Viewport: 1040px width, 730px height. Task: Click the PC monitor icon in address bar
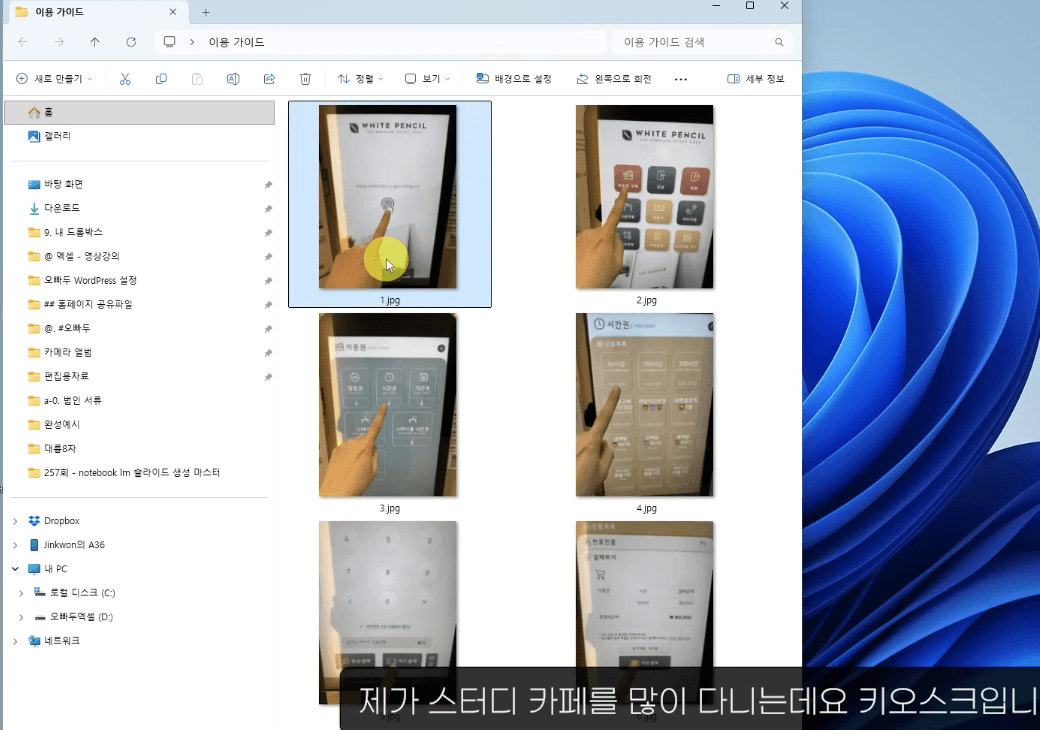click(170, 42)
